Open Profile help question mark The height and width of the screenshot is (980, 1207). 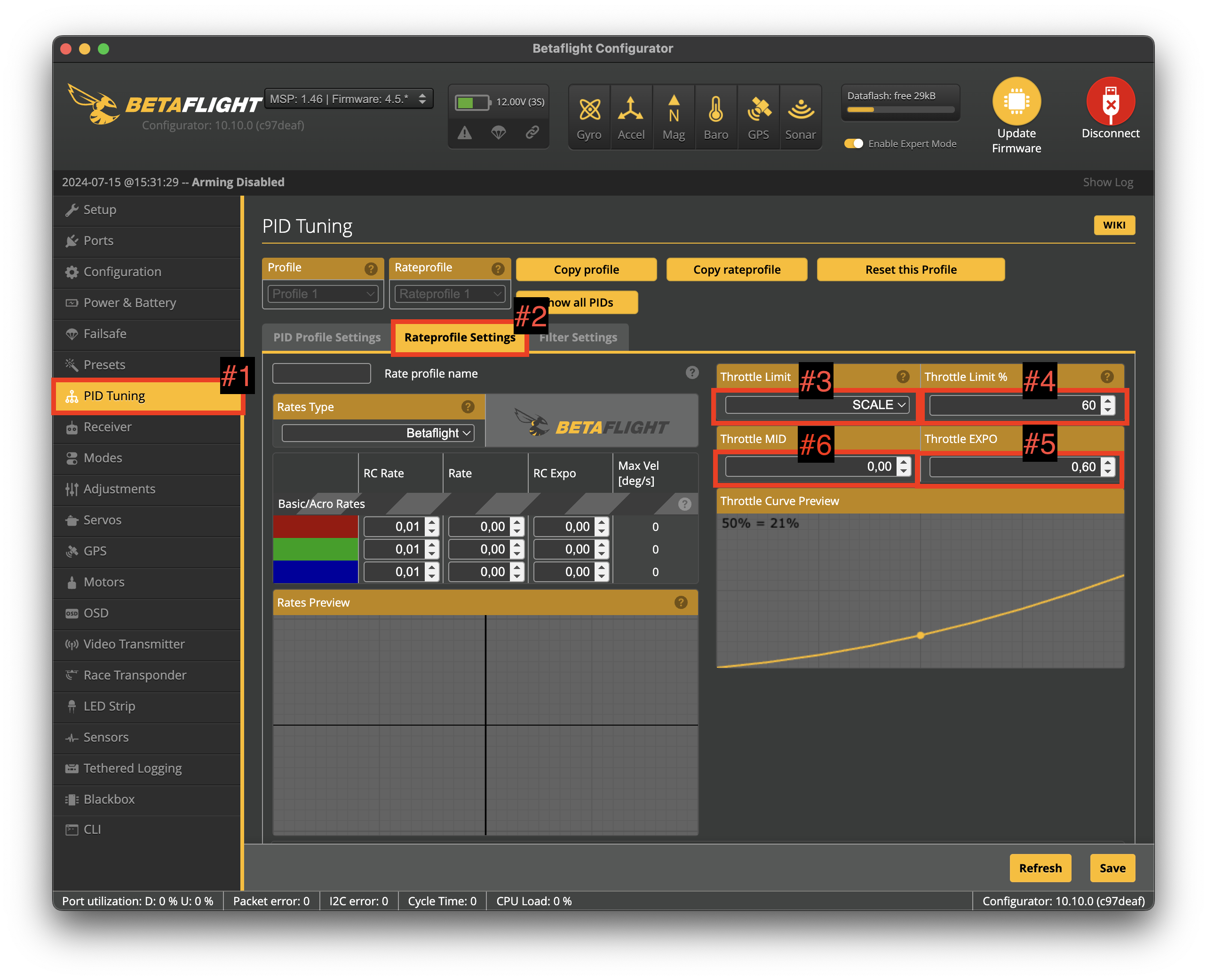(x=370, y=269)
